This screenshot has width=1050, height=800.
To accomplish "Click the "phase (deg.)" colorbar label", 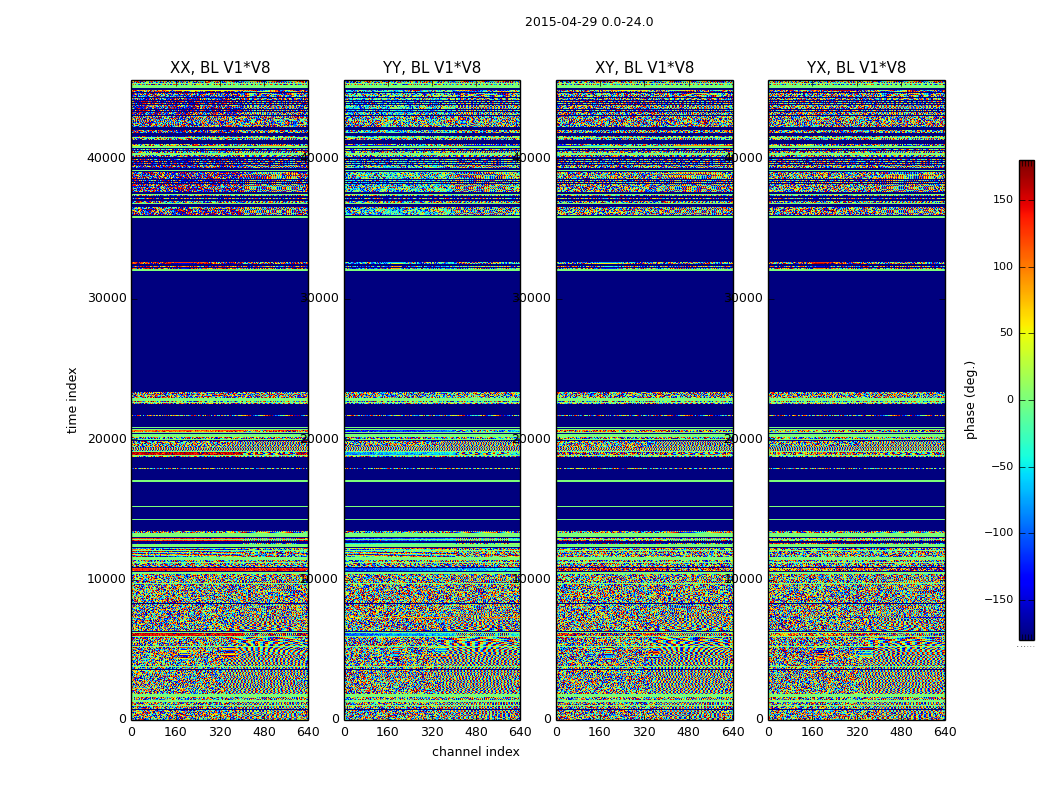I will [x=970, y=400].
